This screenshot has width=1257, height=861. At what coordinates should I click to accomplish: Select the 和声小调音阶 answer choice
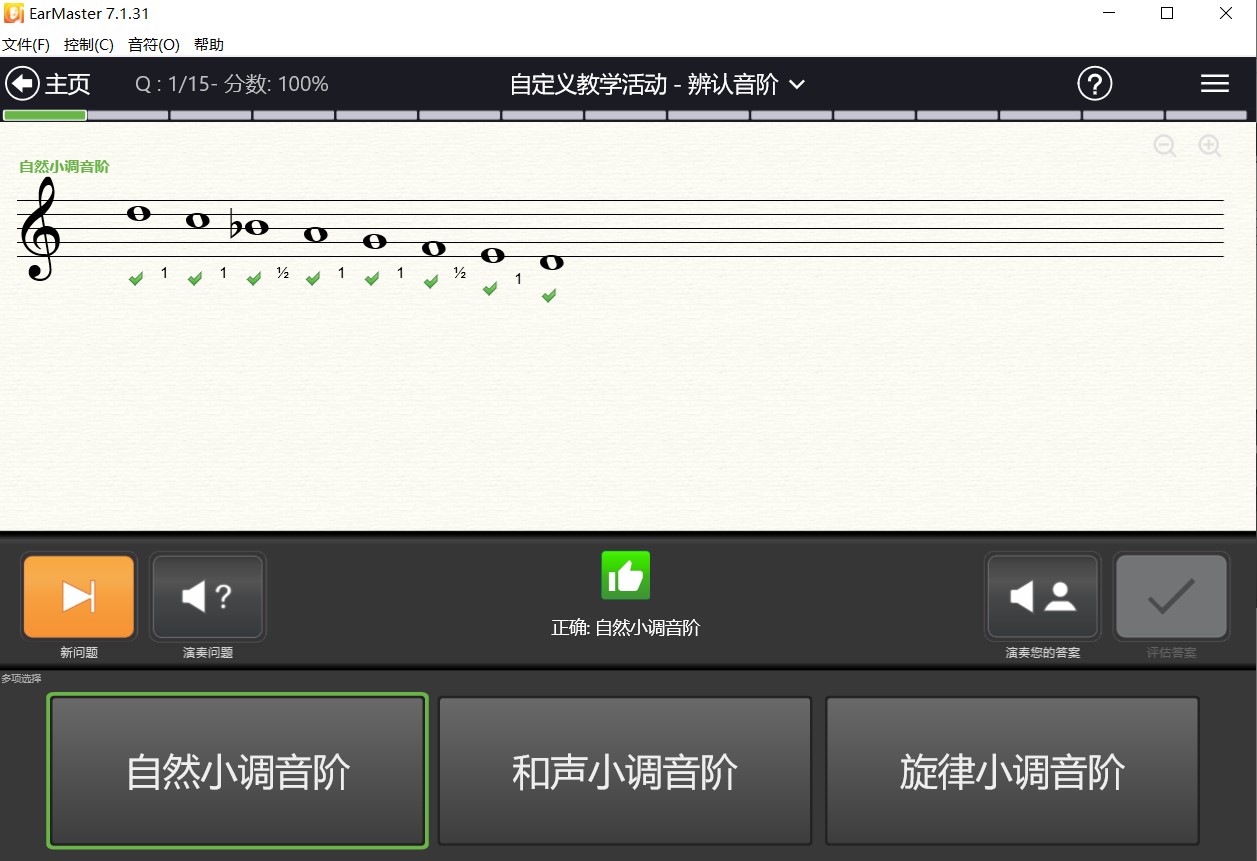(x=624, y=771)
